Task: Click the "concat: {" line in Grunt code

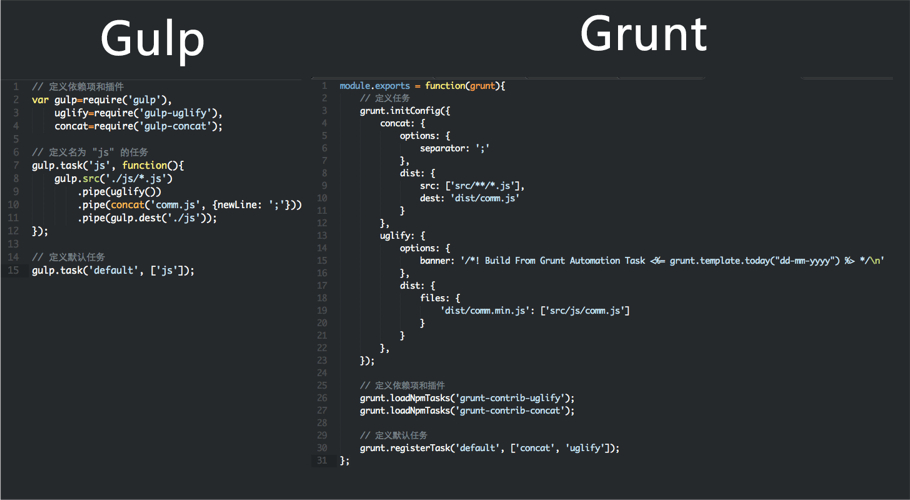Action: (x=403, y=123)
